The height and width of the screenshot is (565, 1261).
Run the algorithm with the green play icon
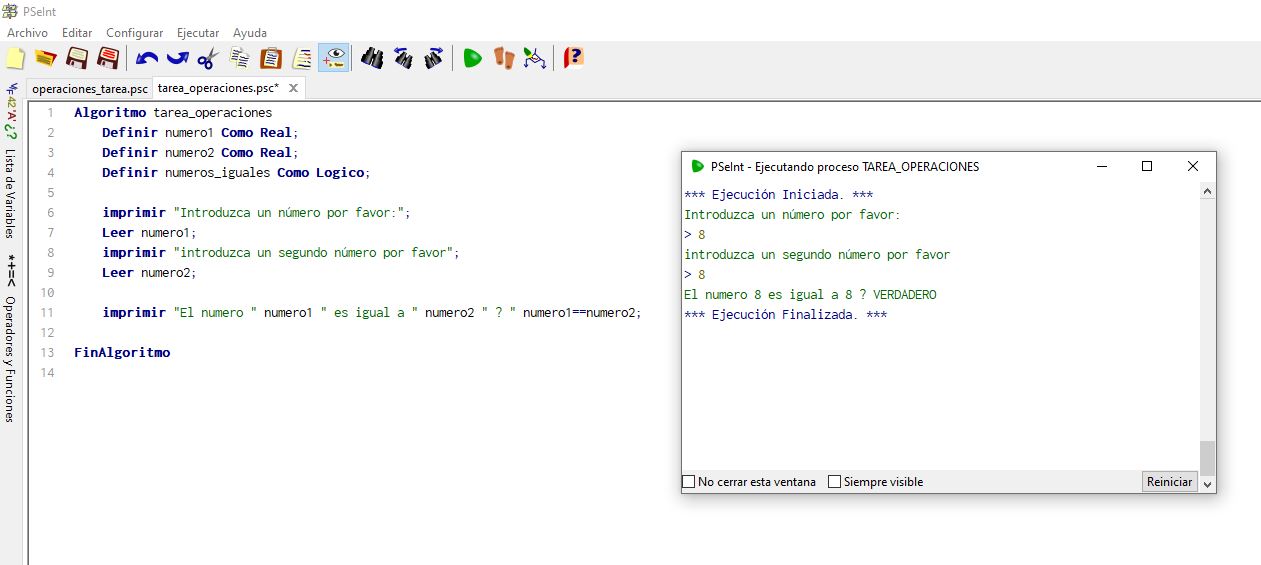pos(472,58)
